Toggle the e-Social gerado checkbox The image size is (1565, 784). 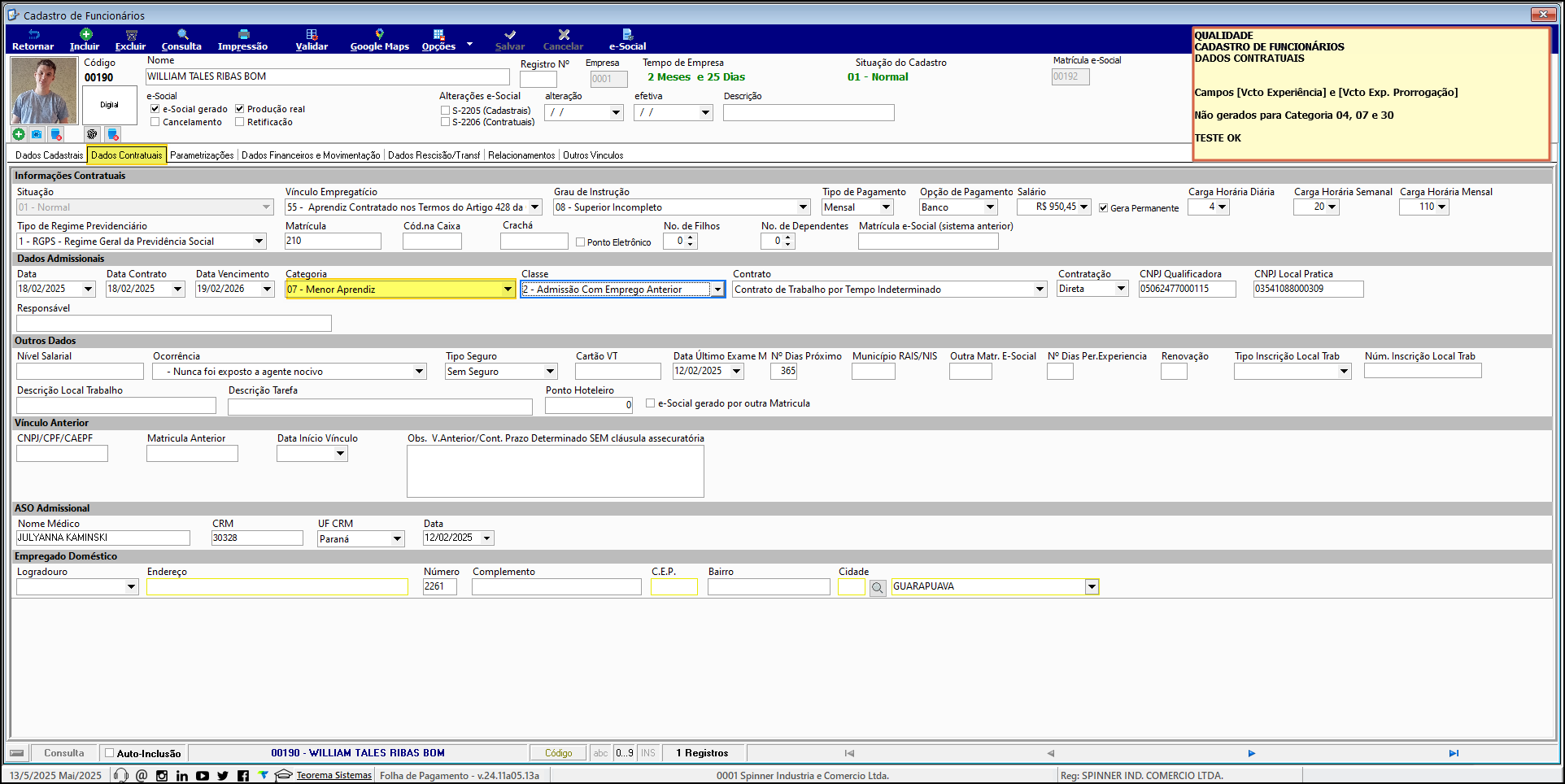(155, 109)
